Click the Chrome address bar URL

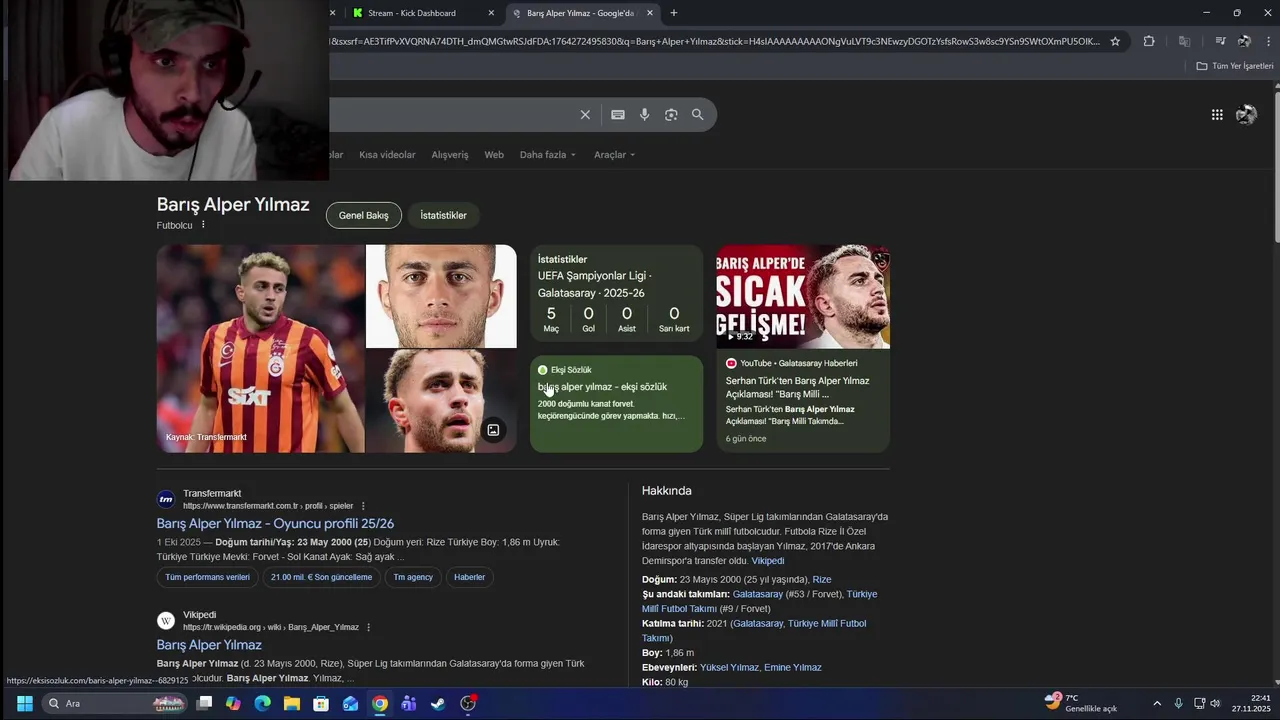click(715, 41)
